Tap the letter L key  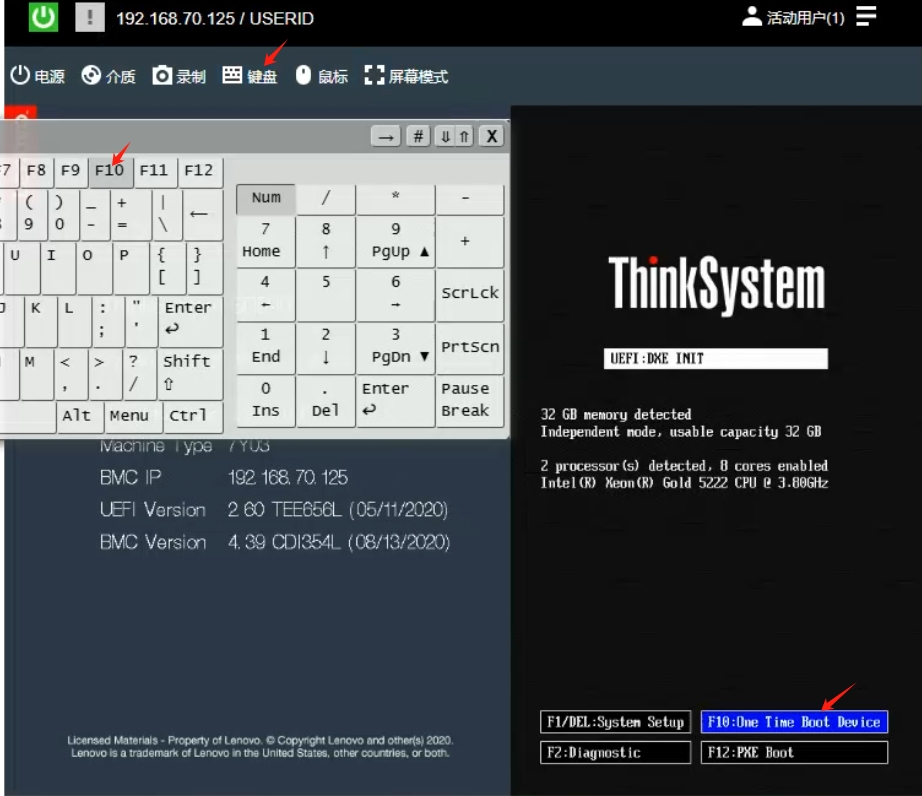(75, 322)
